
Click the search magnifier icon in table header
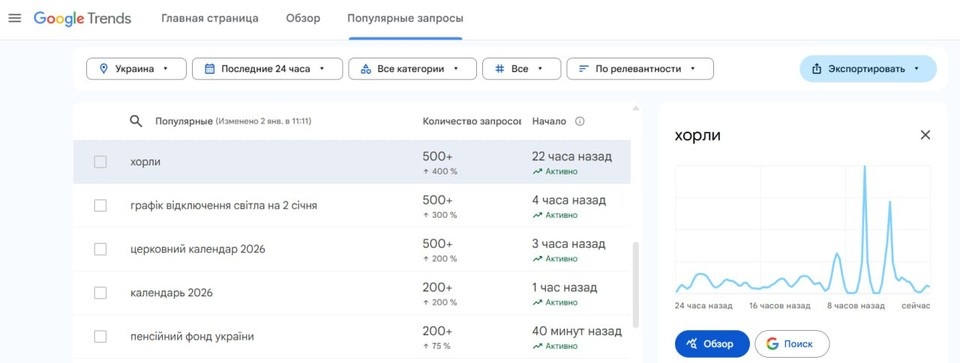click(136, 121)
